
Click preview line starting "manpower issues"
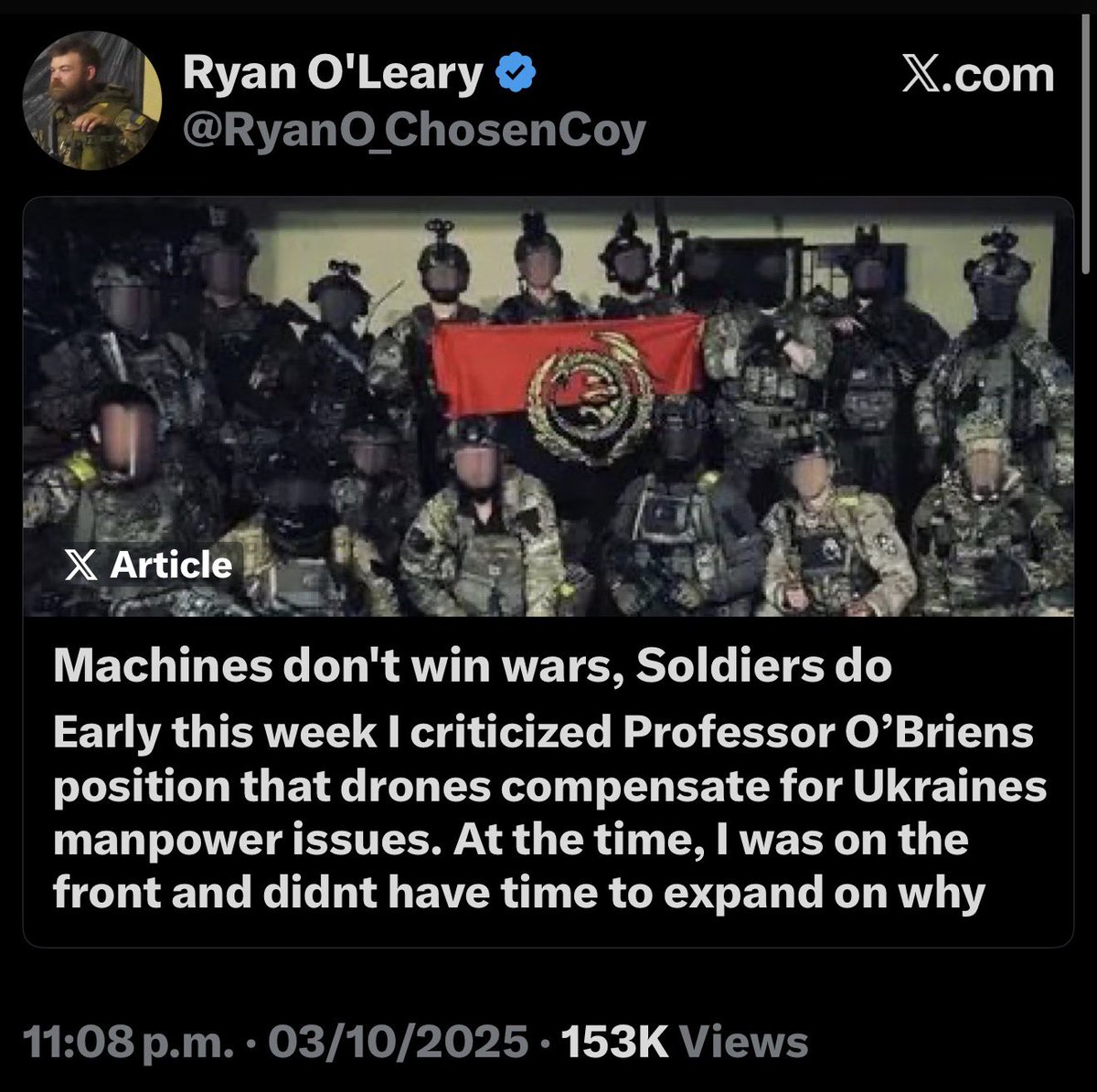point(510,840)
